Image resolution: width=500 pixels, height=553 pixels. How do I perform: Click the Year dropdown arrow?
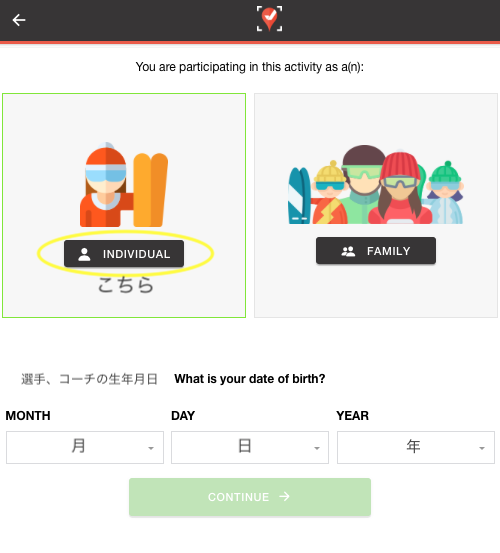tap(482, 448)
